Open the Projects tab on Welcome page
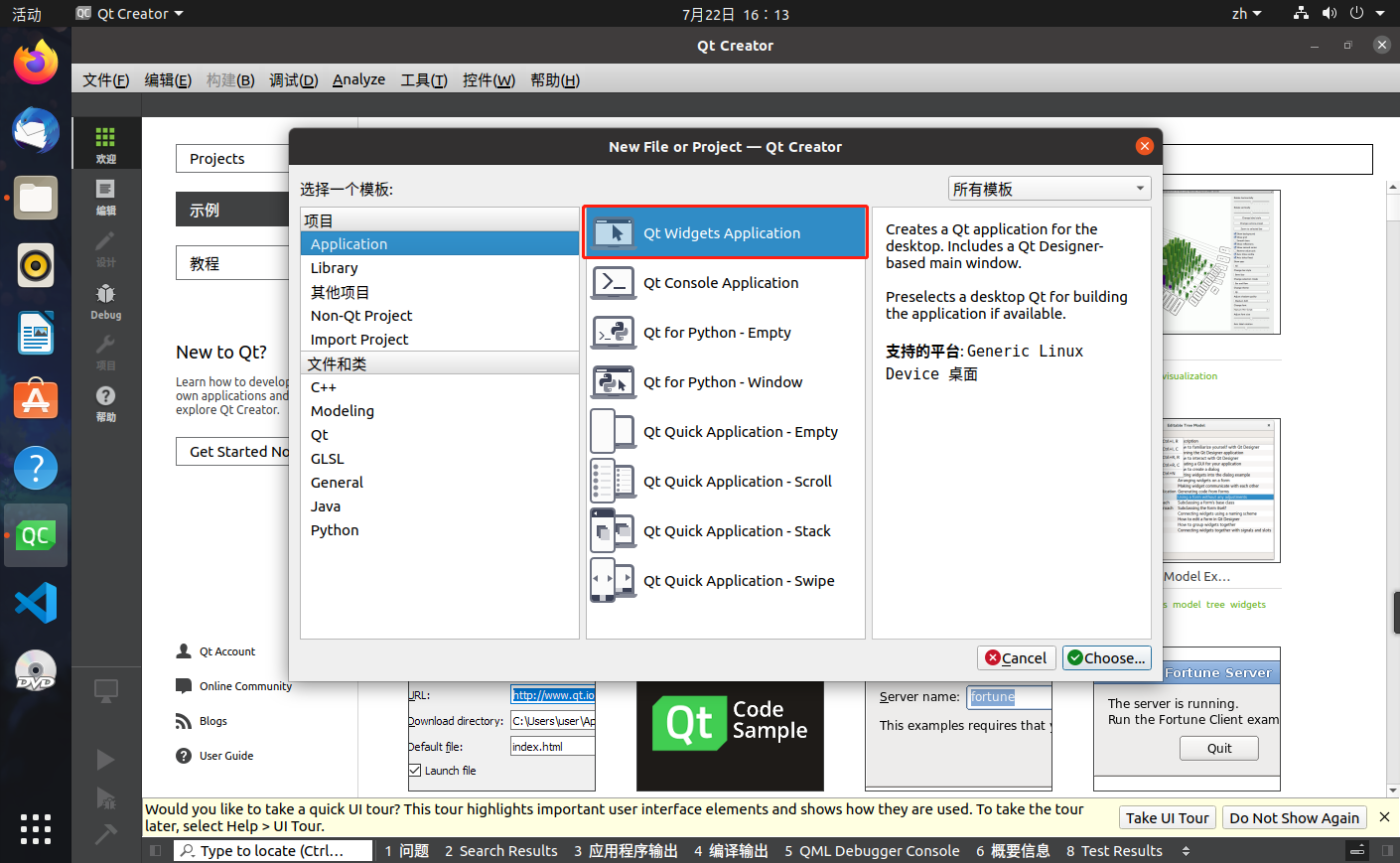This screenshot has width=1400, height=863. pyautogui.click(x=232, y=159)
